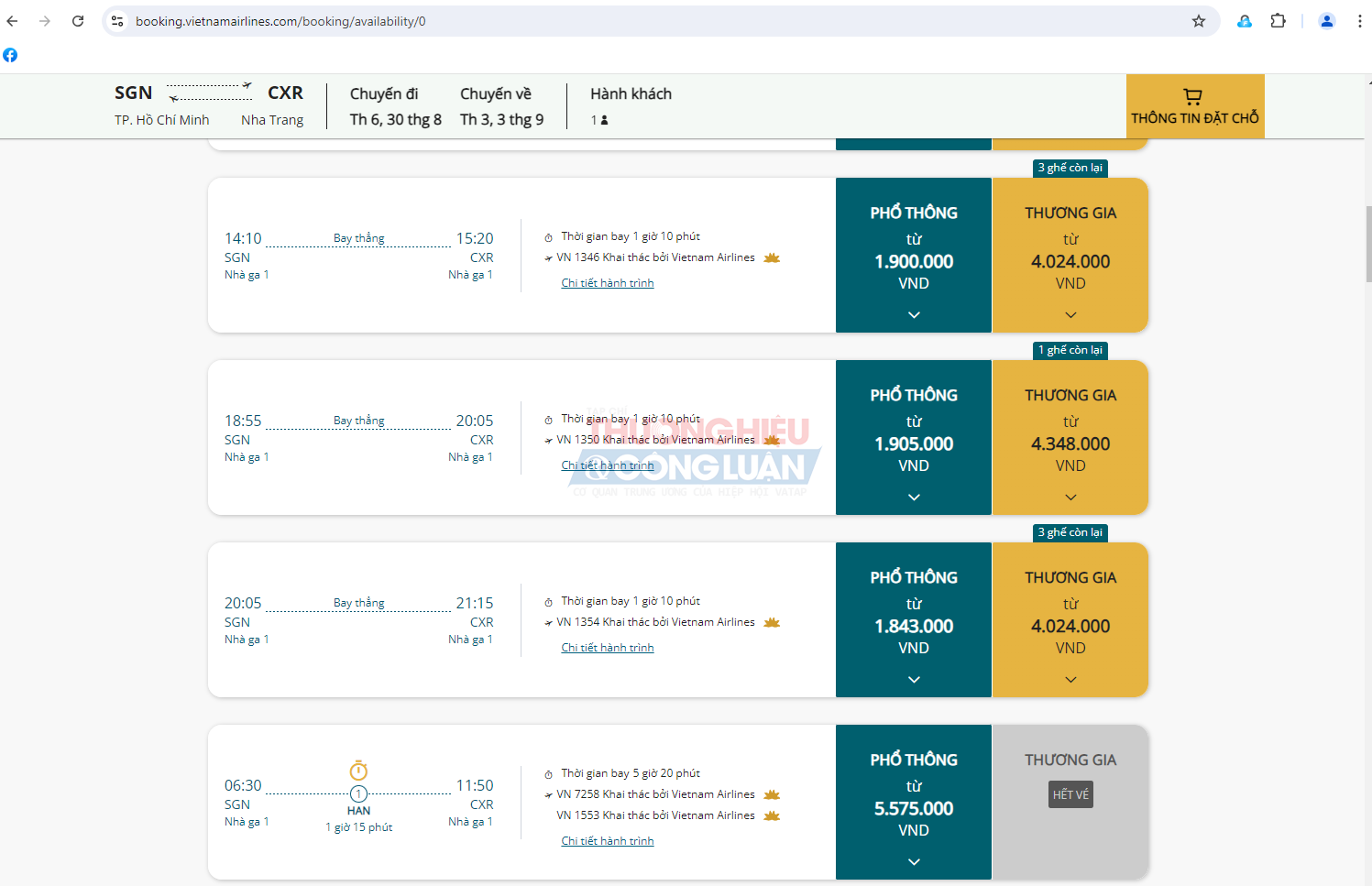Expand Thương Gia chevron for 20:05 flight
1372x886 pixels.
coord(1070,679)
